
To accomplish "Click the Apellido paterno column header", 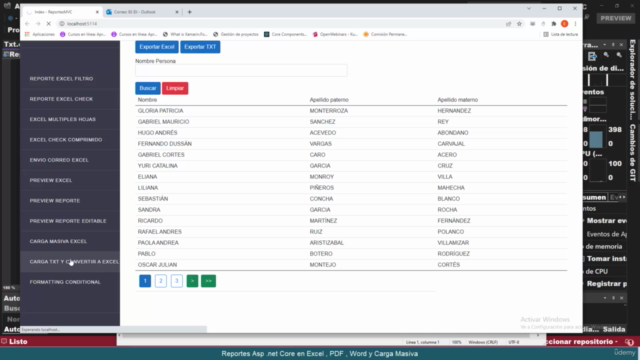I will click(x=329, y=100).
